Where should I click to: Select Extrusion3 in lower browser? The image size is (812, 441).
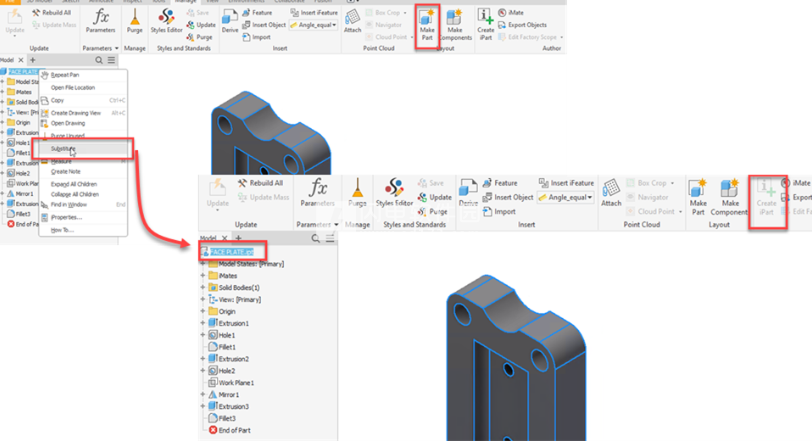[x=233, y=407]
